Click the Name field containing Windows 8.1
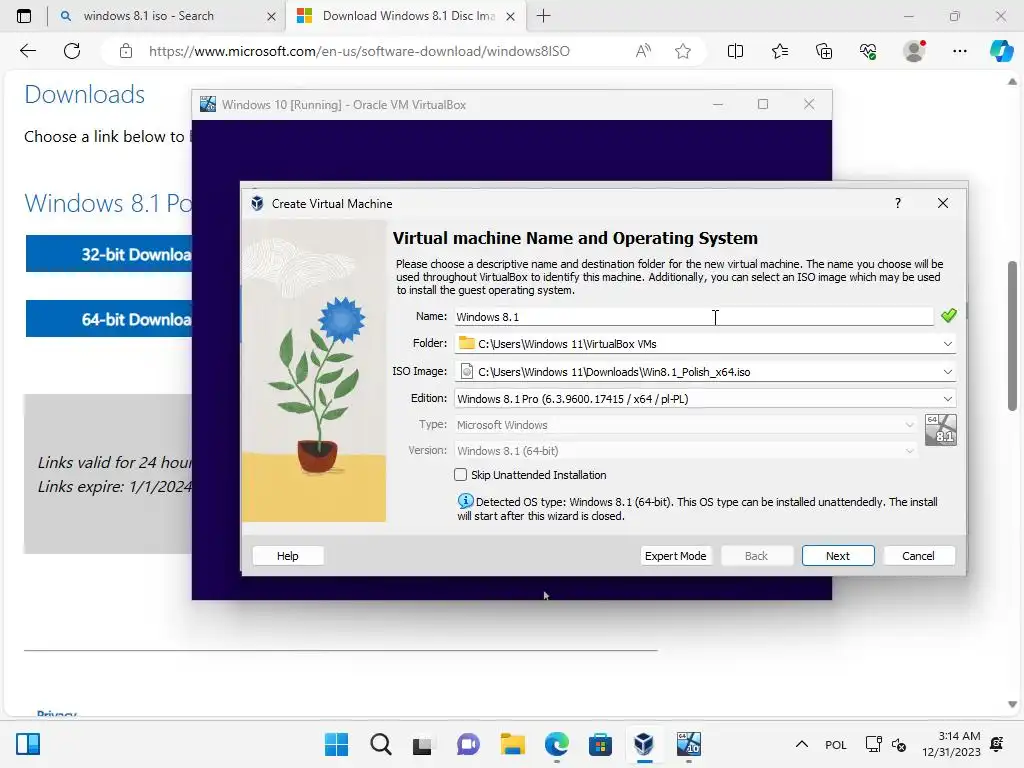 (694, 317)
